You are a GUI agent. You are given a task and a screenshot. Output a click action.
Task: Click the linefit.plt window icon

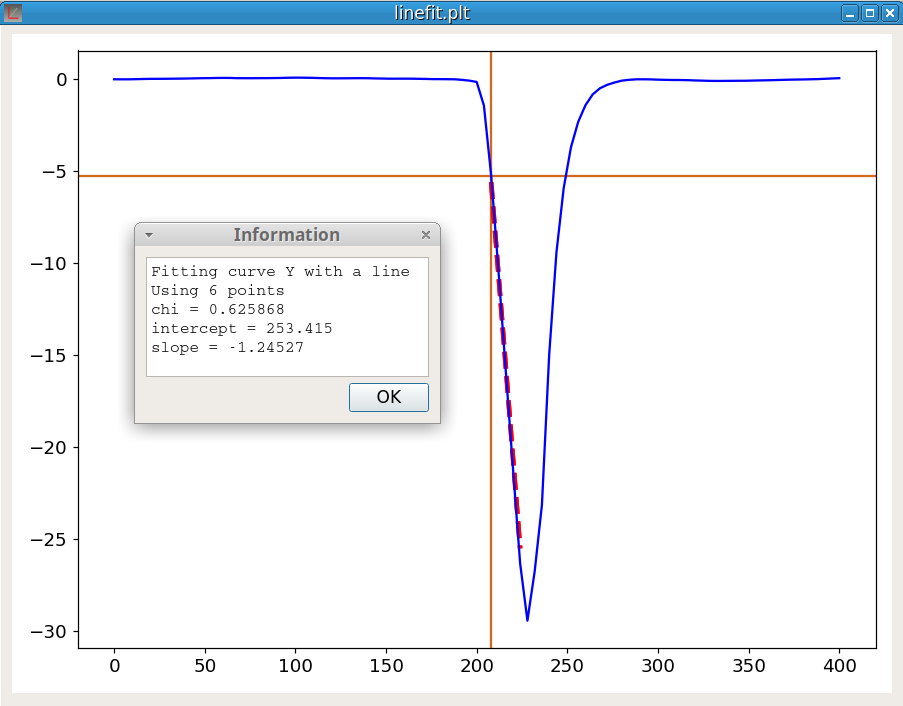point(13,13)
